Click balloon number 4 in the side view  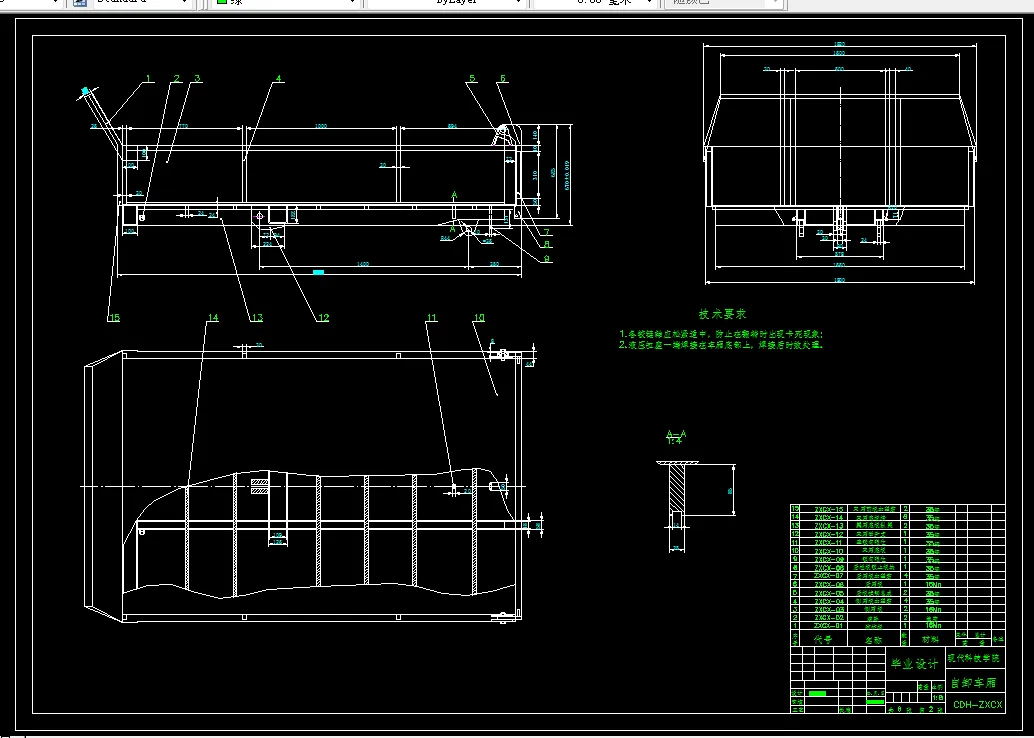tap(279, 78)
